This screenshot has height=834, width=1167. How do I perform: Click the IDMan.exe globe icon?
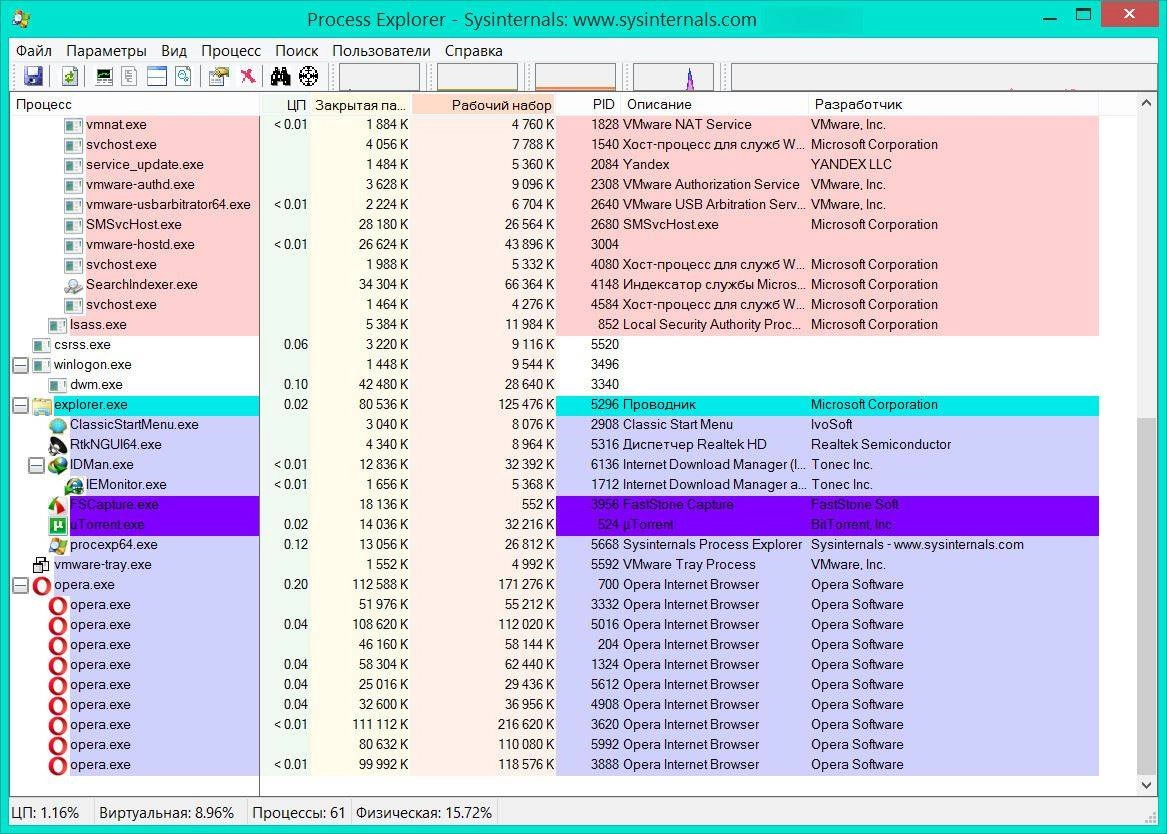coord(57,465)
